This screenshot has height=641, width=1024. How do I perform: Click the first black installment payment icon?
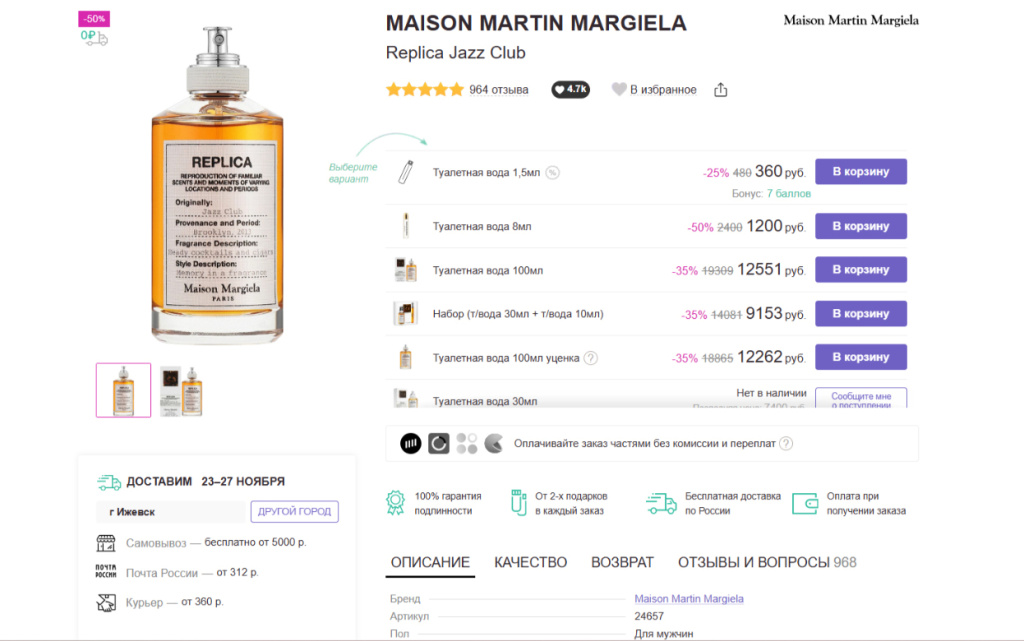coord(411,444)
